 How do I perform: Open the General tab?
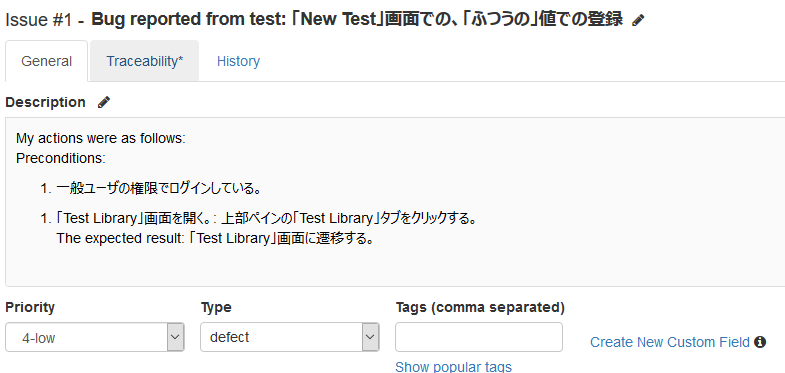coord(47,61)
